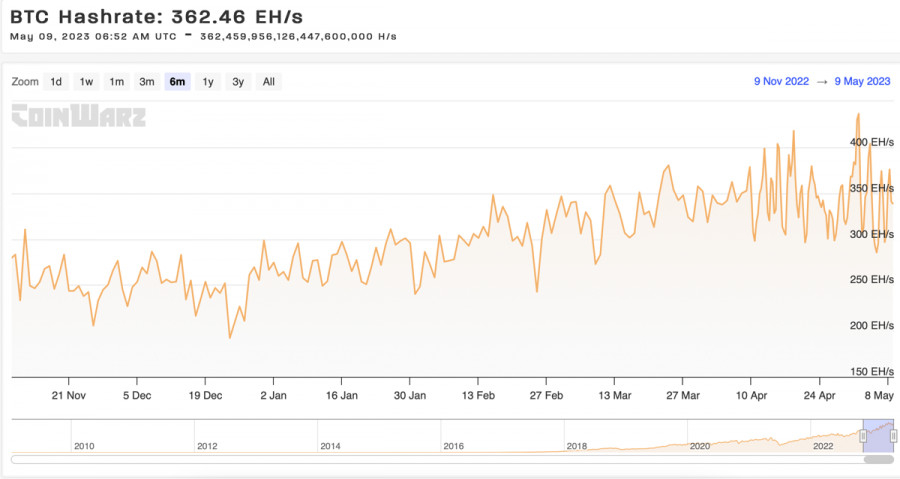900x479 pixels.
Task: Click the 24 Apr axis label
Action: 819,395
